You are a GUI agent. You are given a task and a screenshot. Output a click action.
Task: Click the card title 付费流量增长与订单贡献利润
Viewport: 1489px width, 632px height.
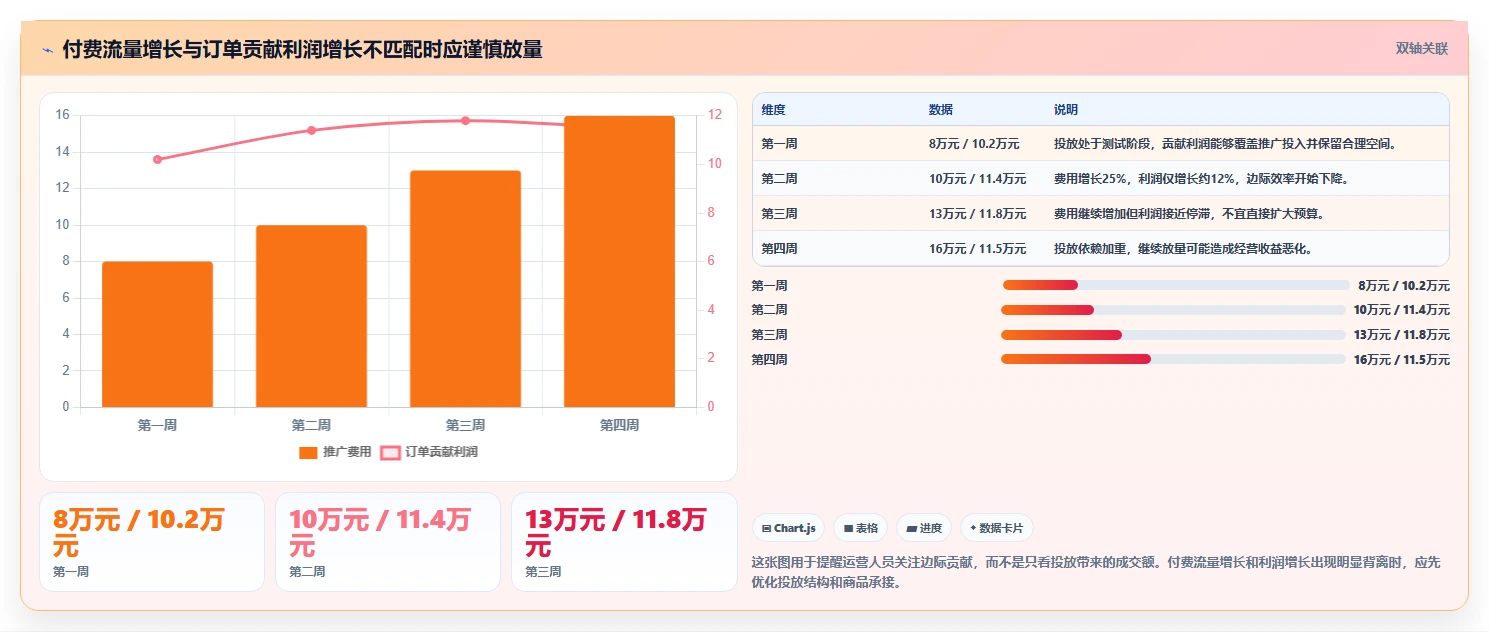(x=302, y=49)
